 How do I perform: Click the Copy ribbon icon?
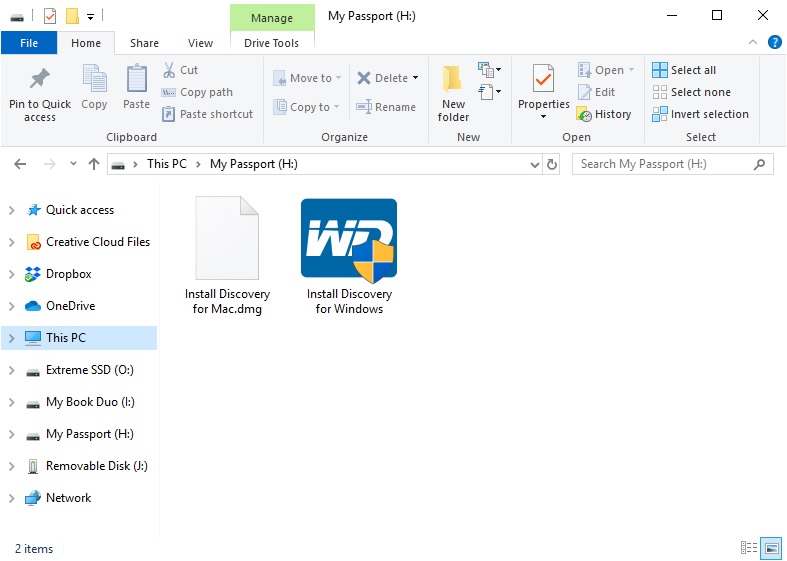94,80
